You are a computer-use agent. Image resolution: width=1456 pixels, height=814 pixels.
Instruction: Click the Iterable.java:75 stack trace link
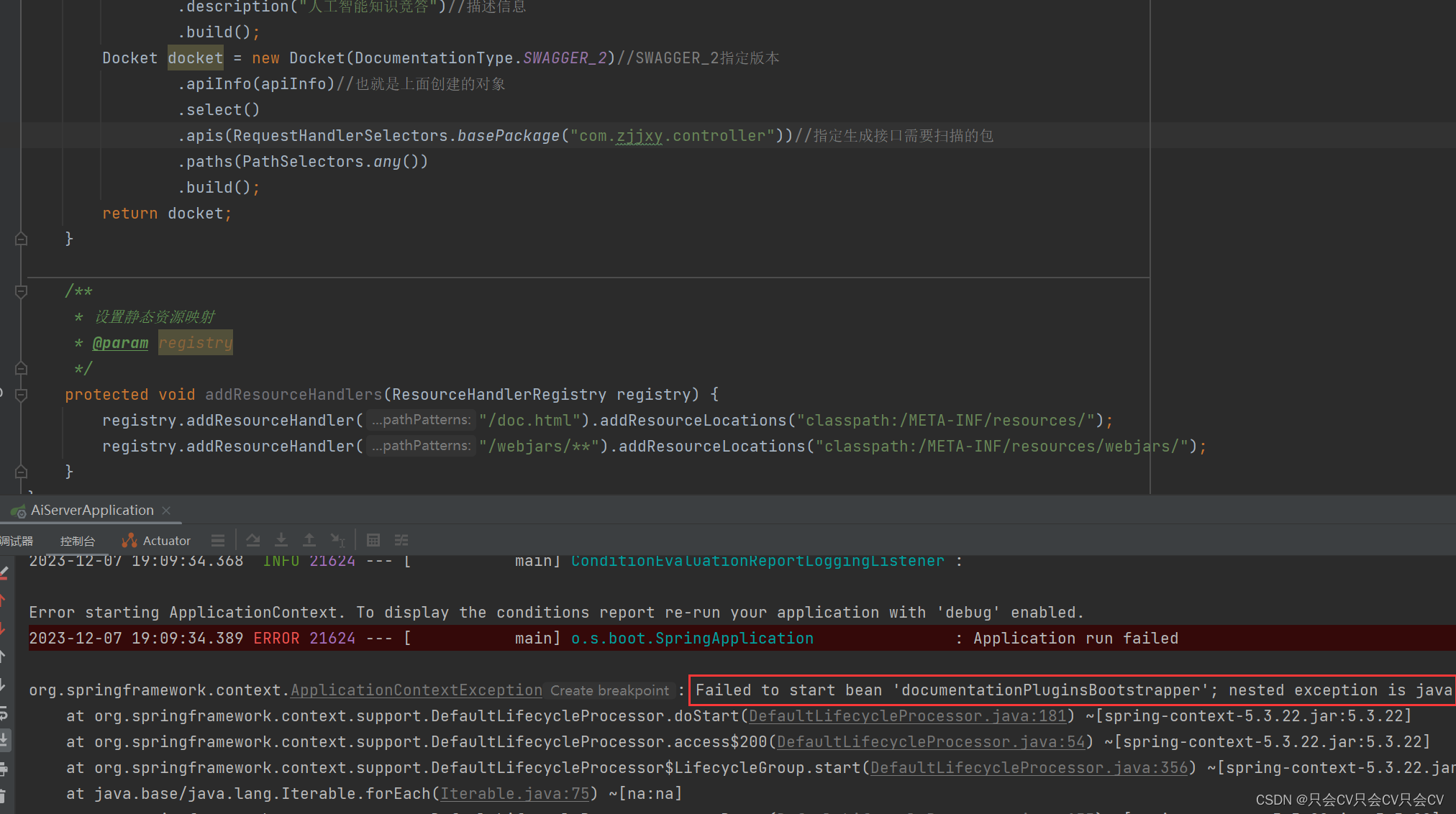[514, 794]
